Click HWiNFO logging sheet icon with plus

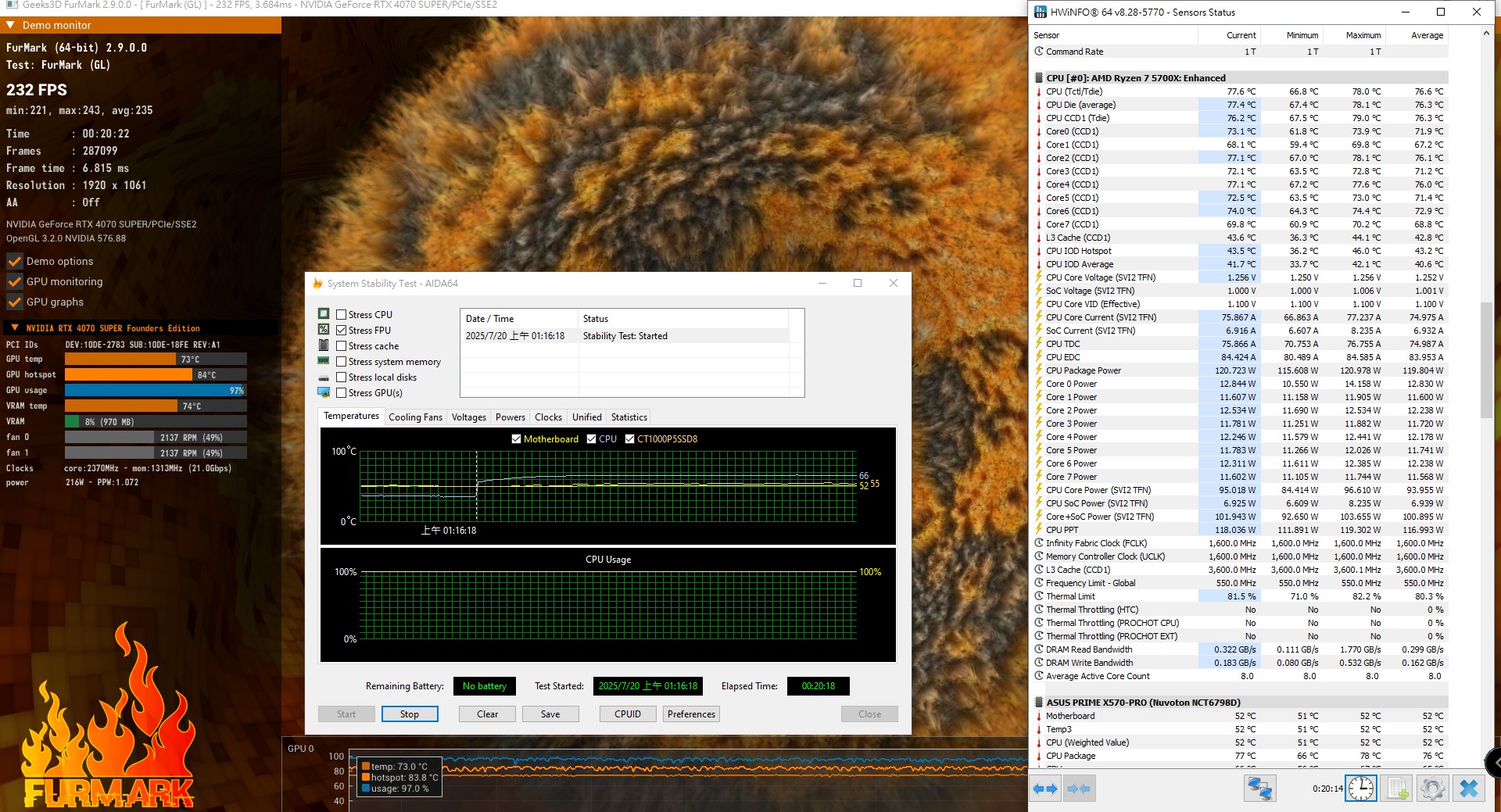pos(1398,789)
